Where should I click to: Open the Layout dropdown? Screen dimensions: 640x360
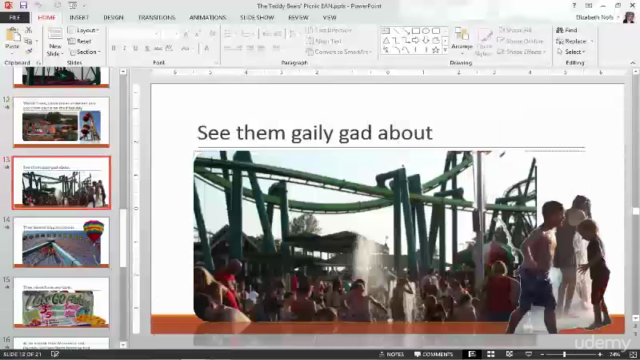(x=84, y=30)
